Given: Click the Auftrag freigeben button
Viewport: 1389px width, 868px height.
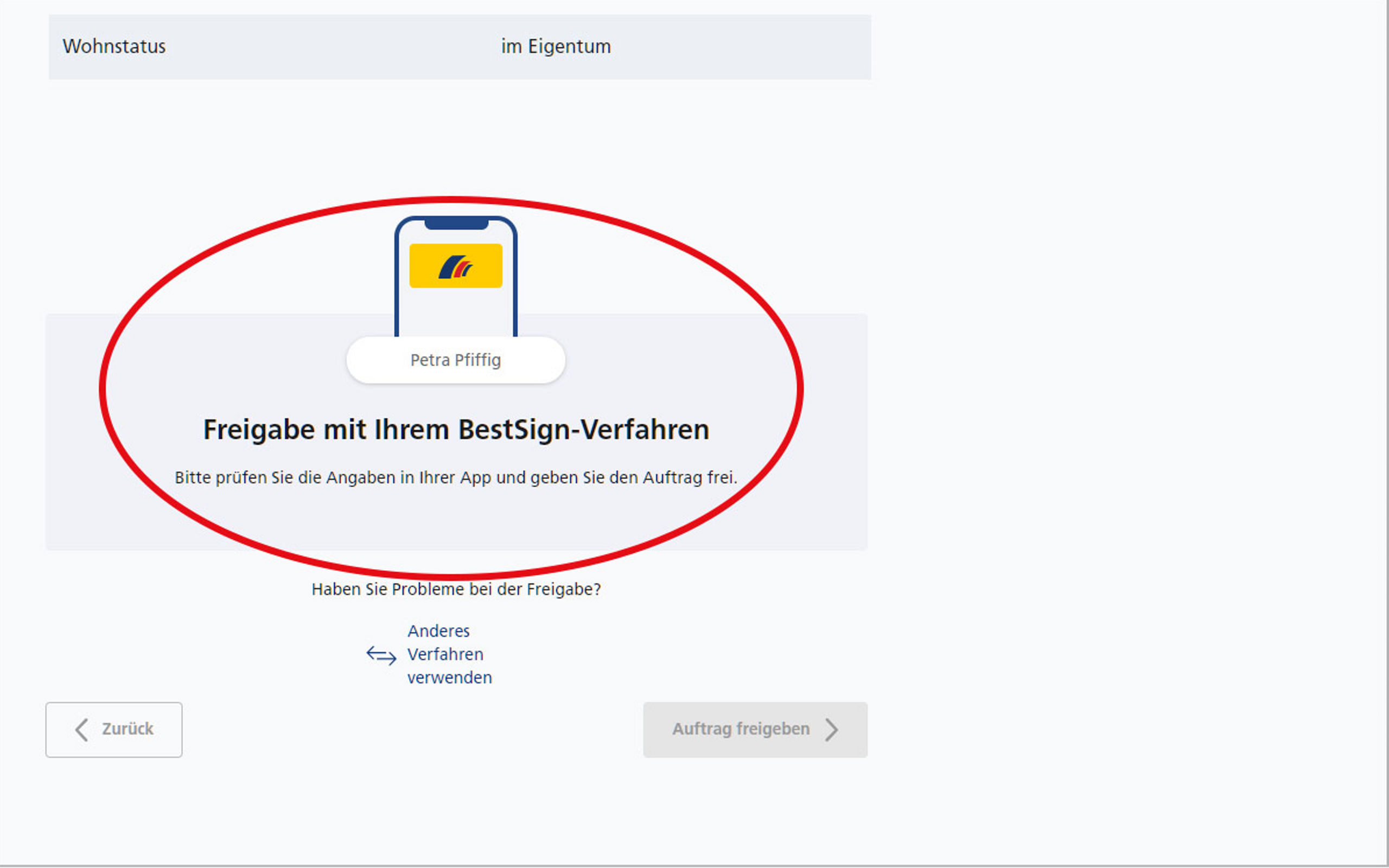Looking at the screenshot, I should point(755,729).
